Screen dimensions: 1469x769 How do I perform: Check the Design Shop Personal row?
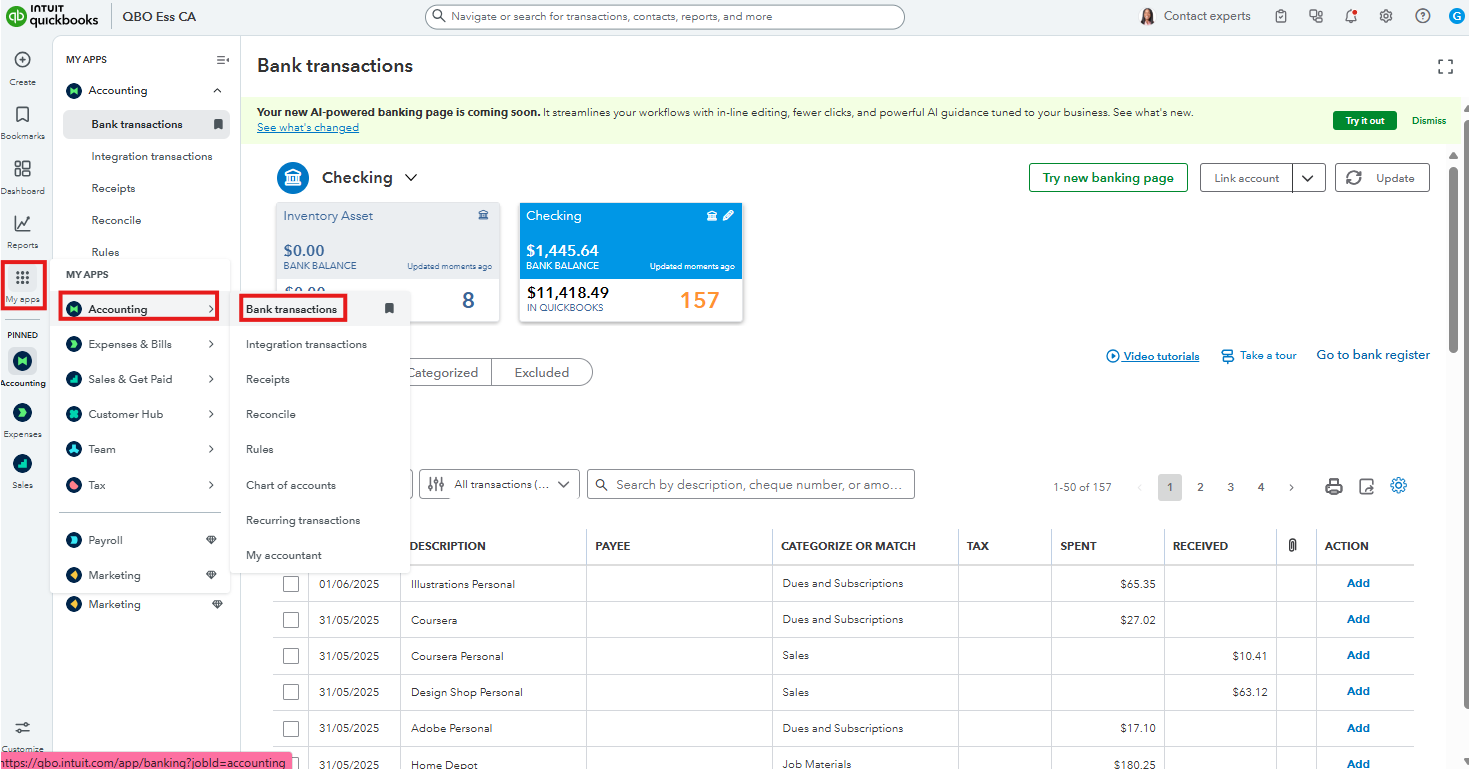(291, 692)
